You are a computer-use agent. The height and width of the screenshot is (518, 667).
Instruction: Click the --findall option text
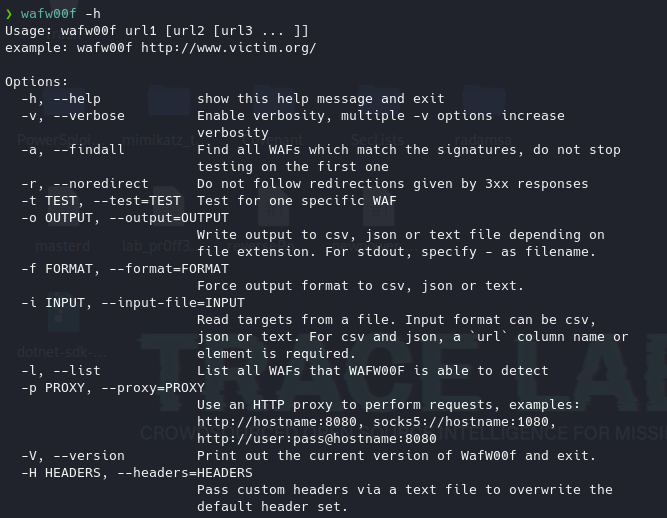(x=89, y=150)
